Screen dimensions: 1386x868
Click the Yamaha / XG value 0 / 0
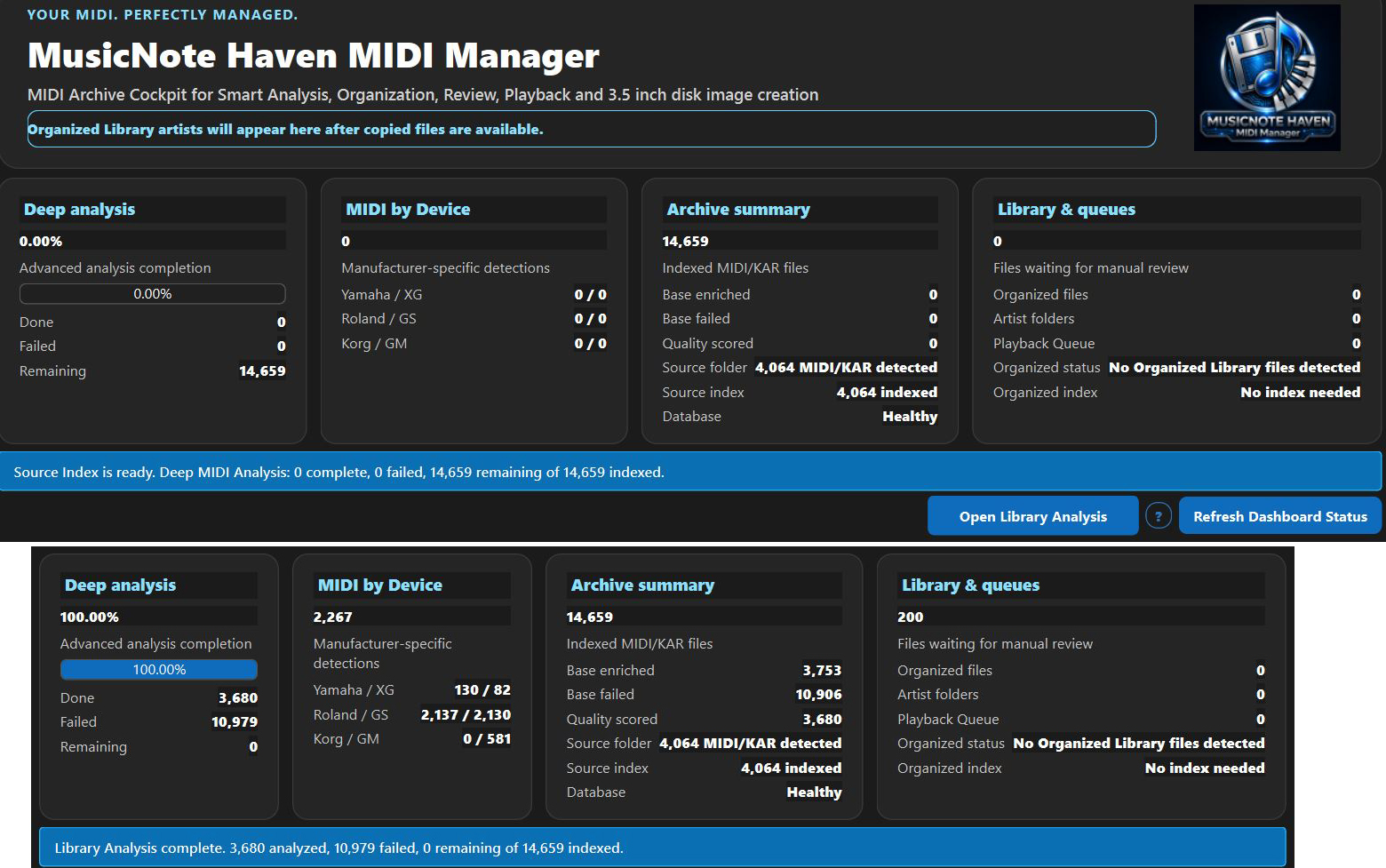click(591, 295)
